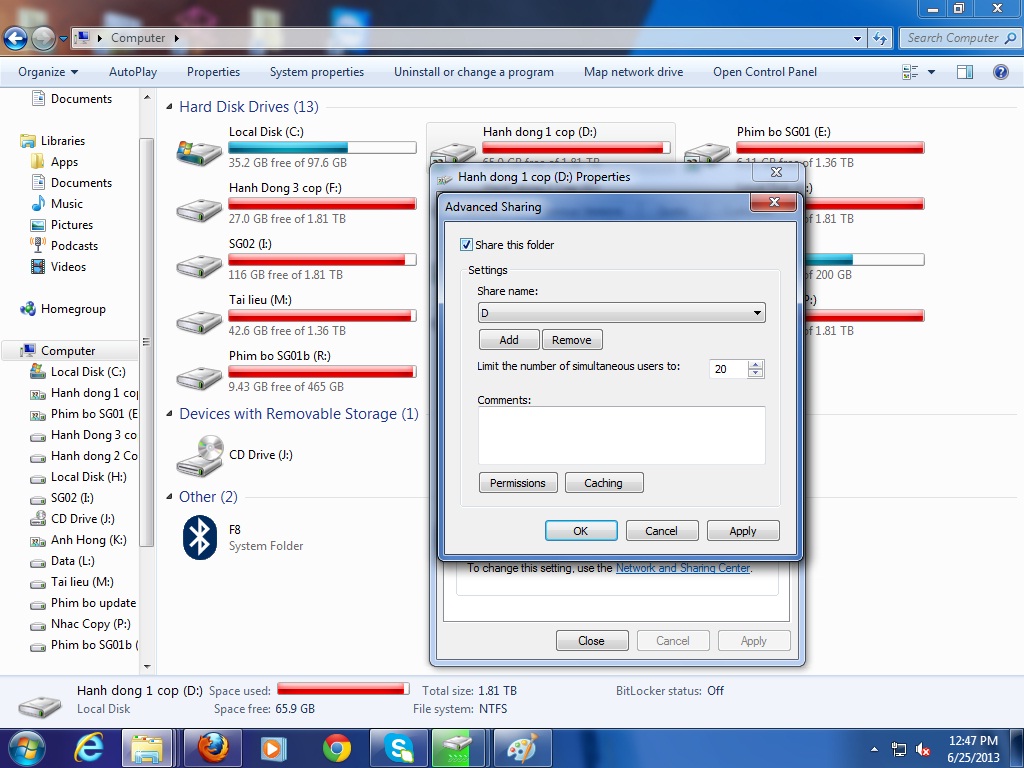The height and width of the screenshot is (768, 1024).
Task: Click AutoPlay in the toolbar
Action: click(x=133, y=72)
